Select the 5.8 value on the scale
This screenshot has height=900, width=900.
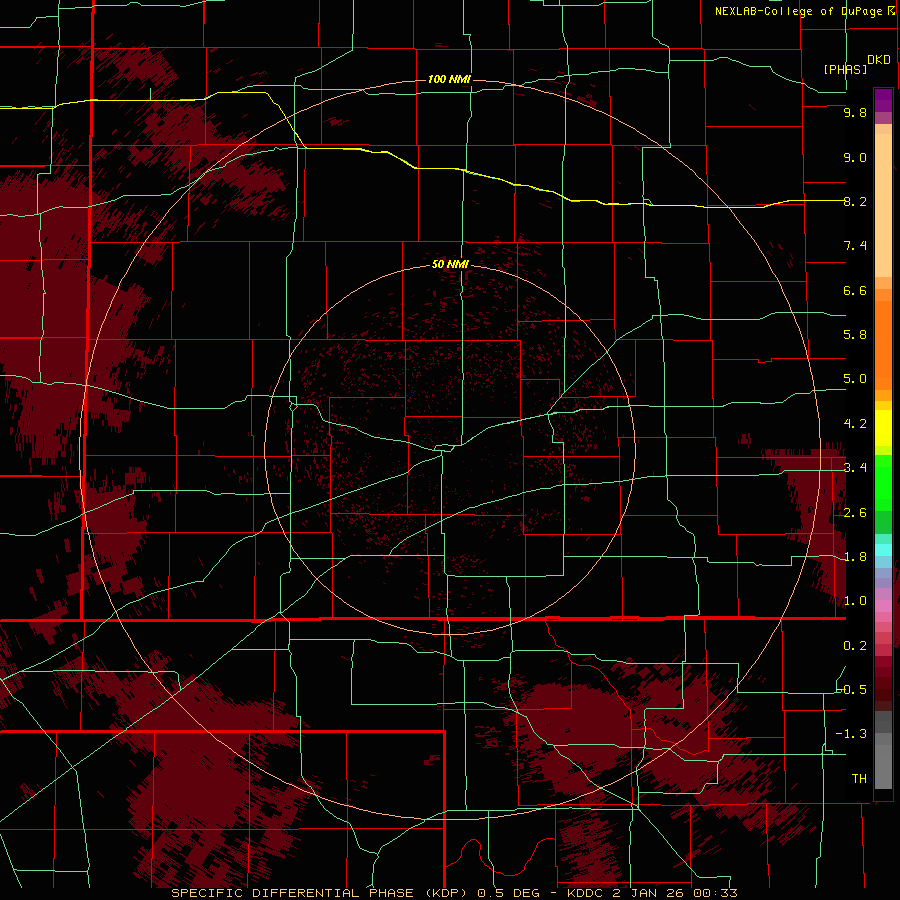click(855, 335)
